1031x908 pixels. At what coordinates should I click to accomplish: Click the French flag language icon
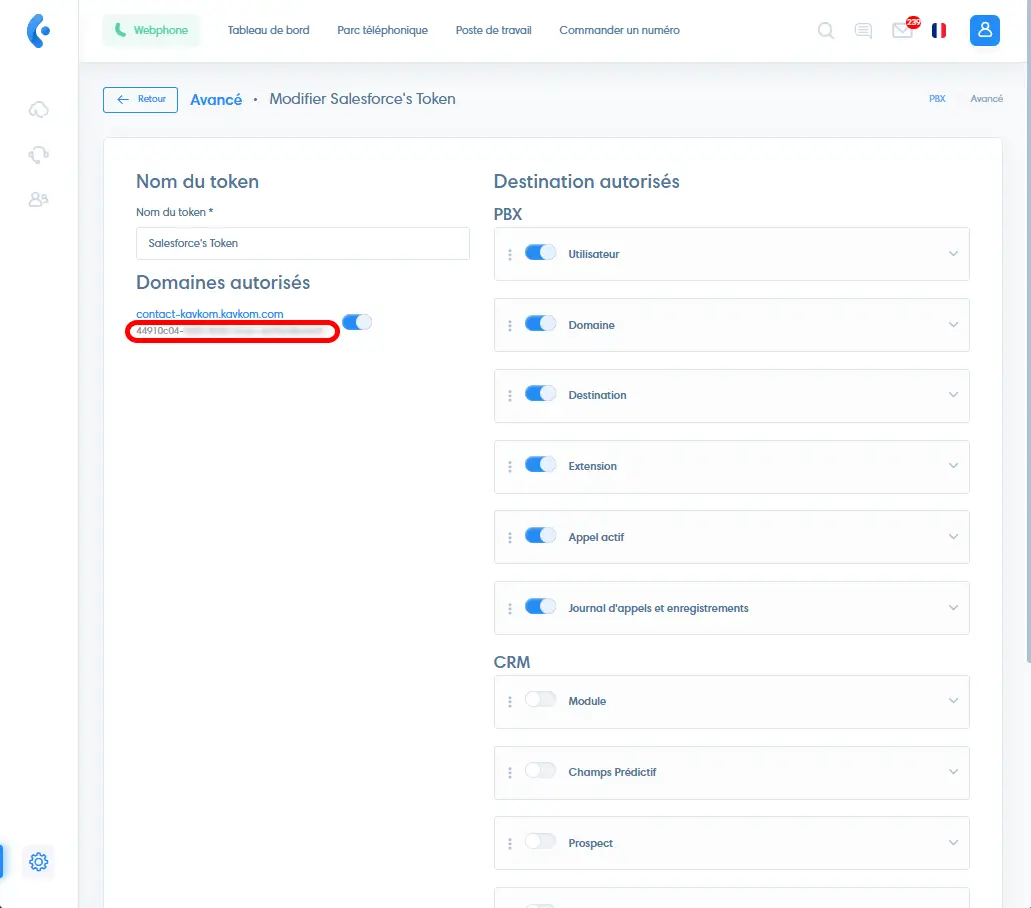pos(939,31)
